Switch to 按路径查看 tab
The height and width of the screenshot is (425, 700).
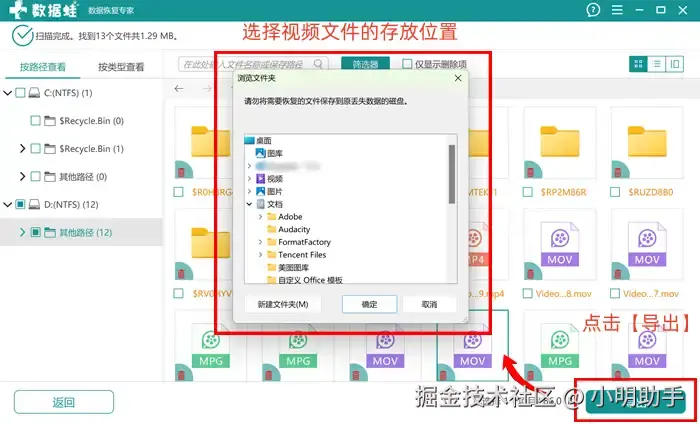pos(42,67)
